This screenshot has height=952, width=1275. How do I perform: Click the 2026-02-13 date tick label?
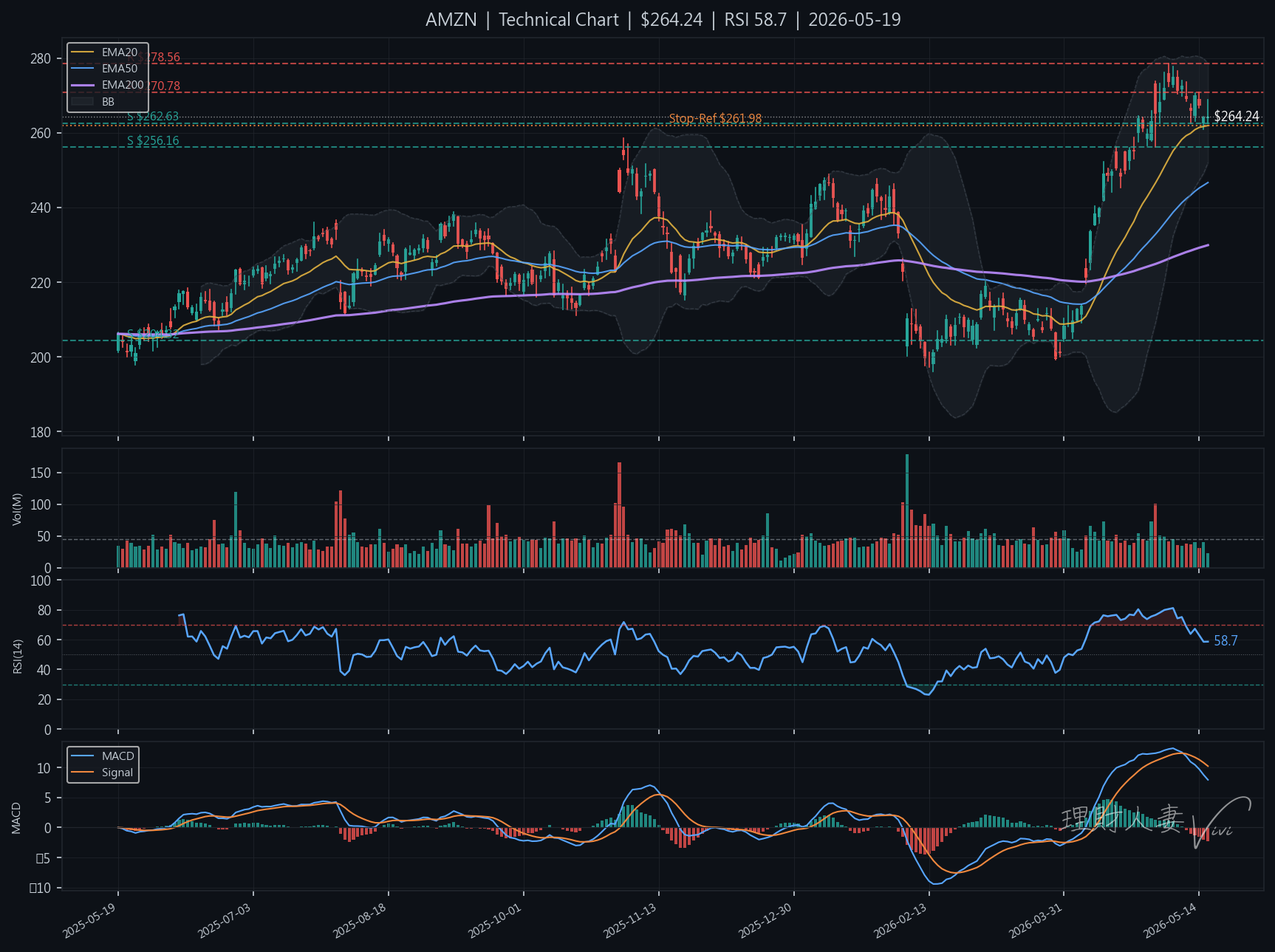coord(900,921)
